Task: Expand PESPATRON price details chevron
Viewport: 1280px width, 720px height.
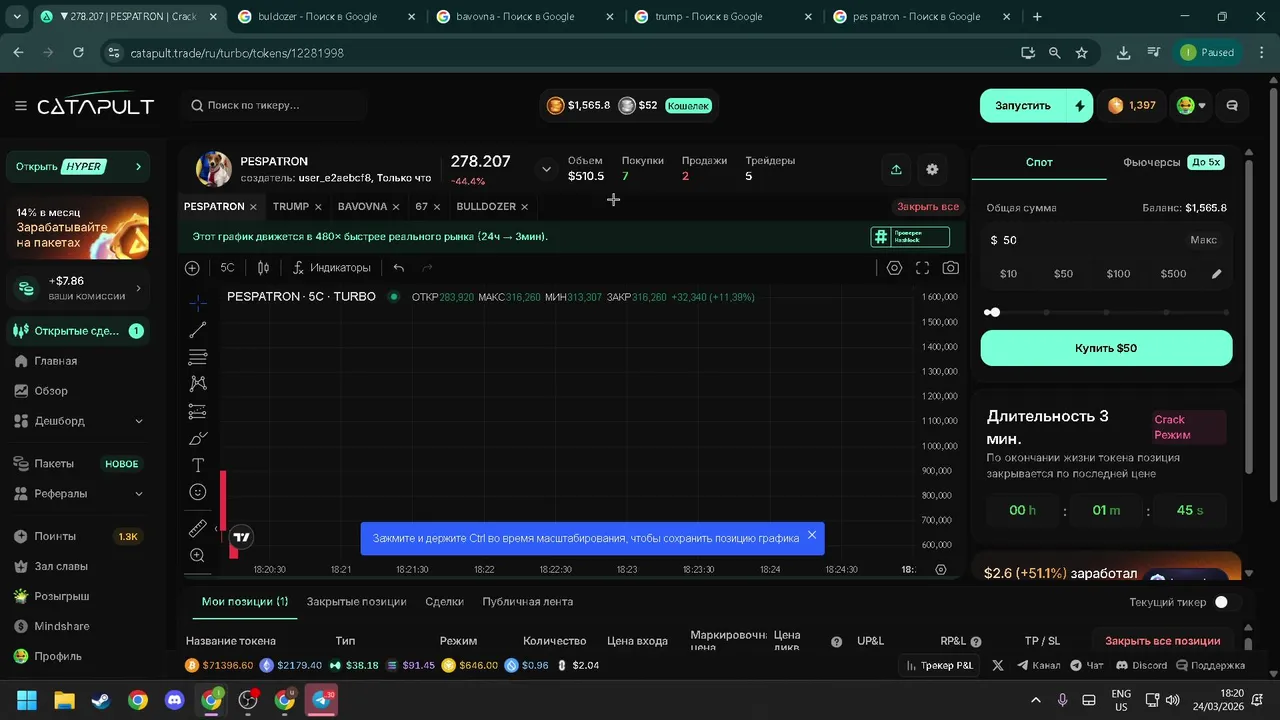Action: (546, 169)
